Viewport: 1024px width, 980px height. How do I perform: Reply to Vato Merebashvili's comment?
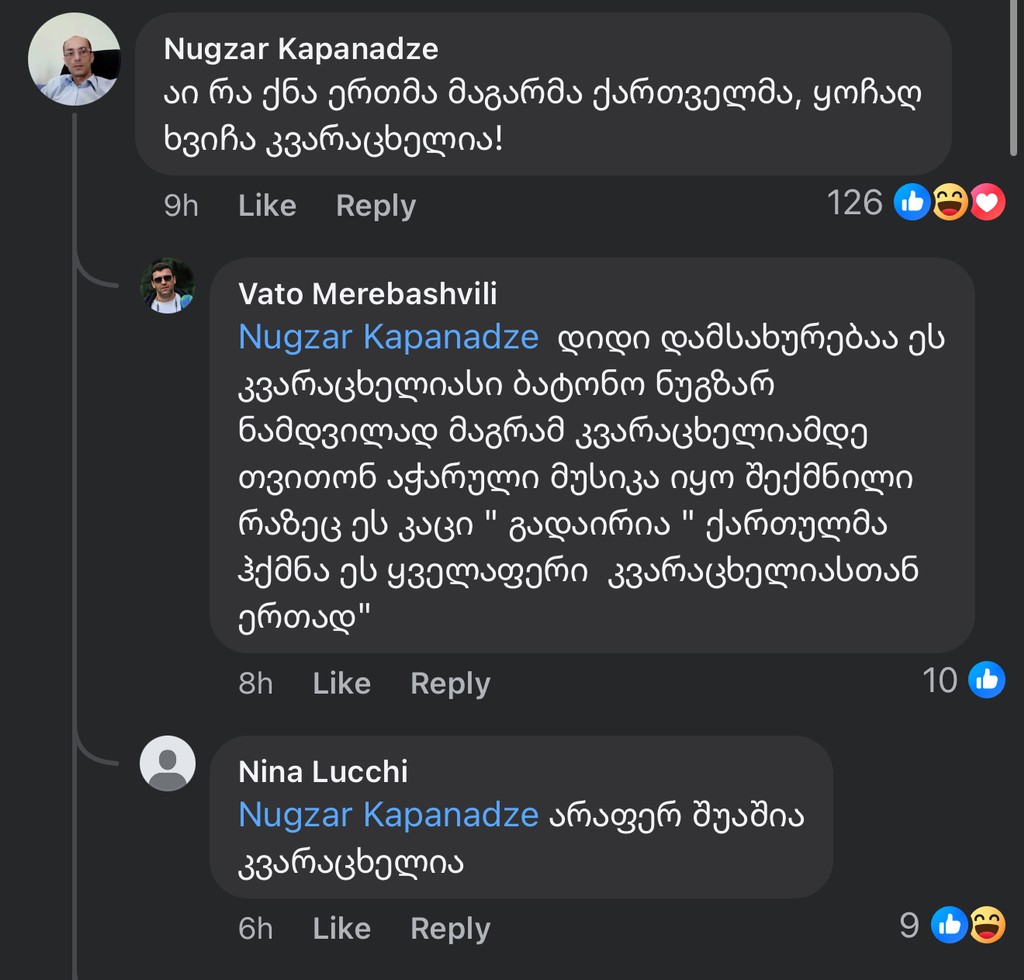click(x=449, y=684)
